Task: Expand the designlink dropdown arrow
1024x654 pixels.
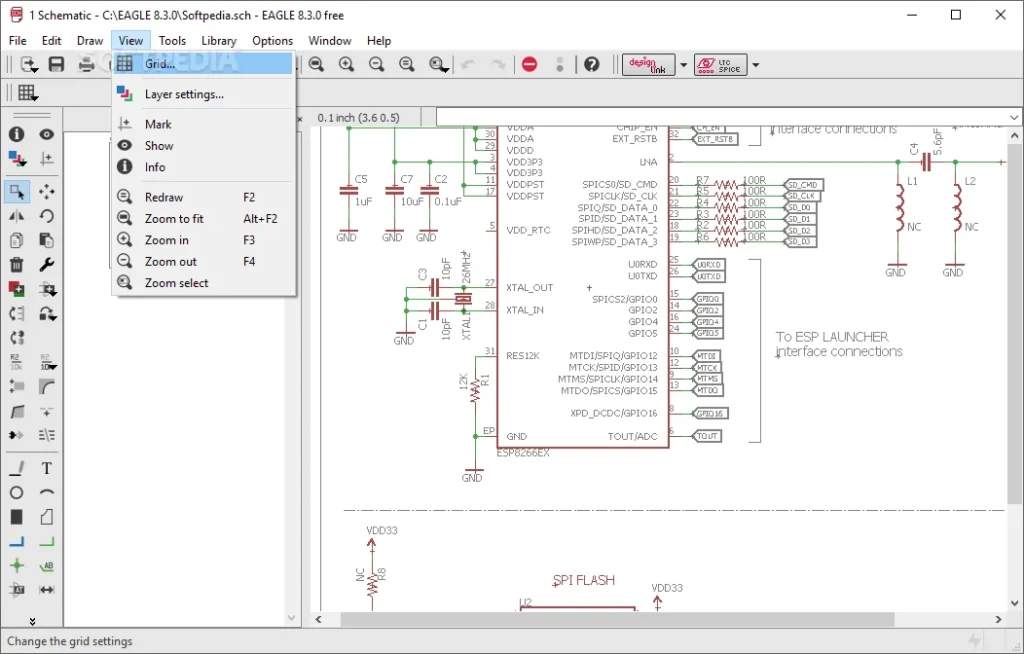Action: [x=683, y=64]
